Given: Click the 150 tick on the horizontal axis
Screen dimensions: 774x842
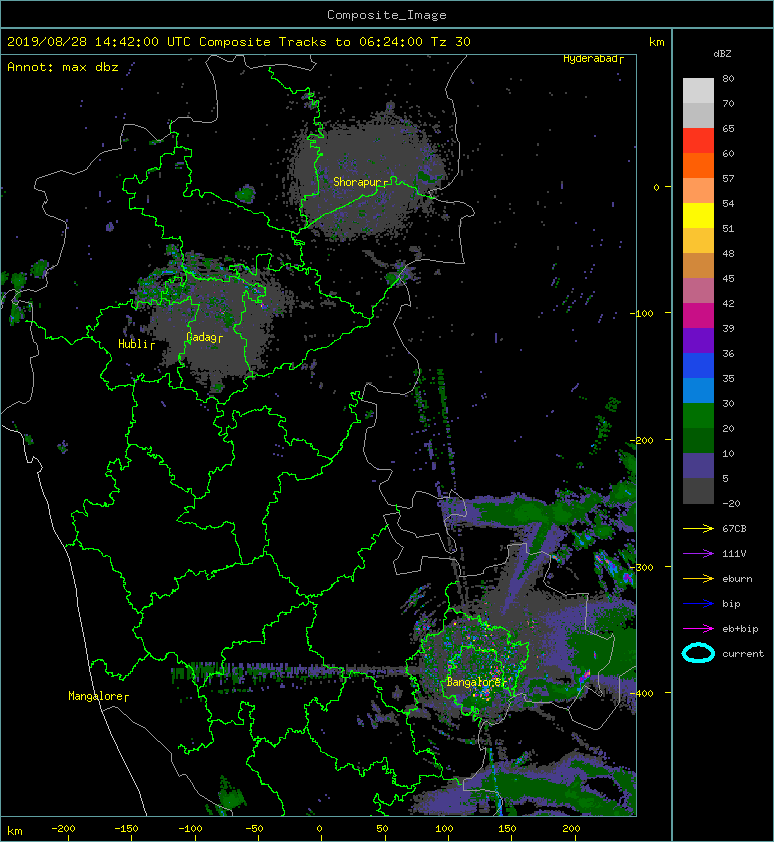Looking at the screenshot, I should click(508, 829).
